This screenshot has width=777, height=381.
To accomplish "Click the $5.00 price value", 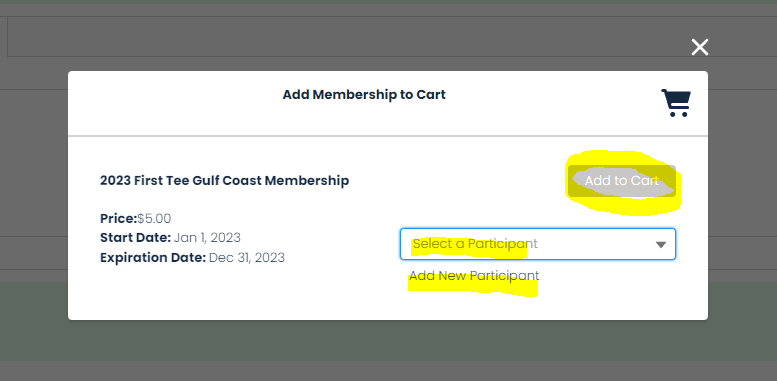I will [154, 219].
